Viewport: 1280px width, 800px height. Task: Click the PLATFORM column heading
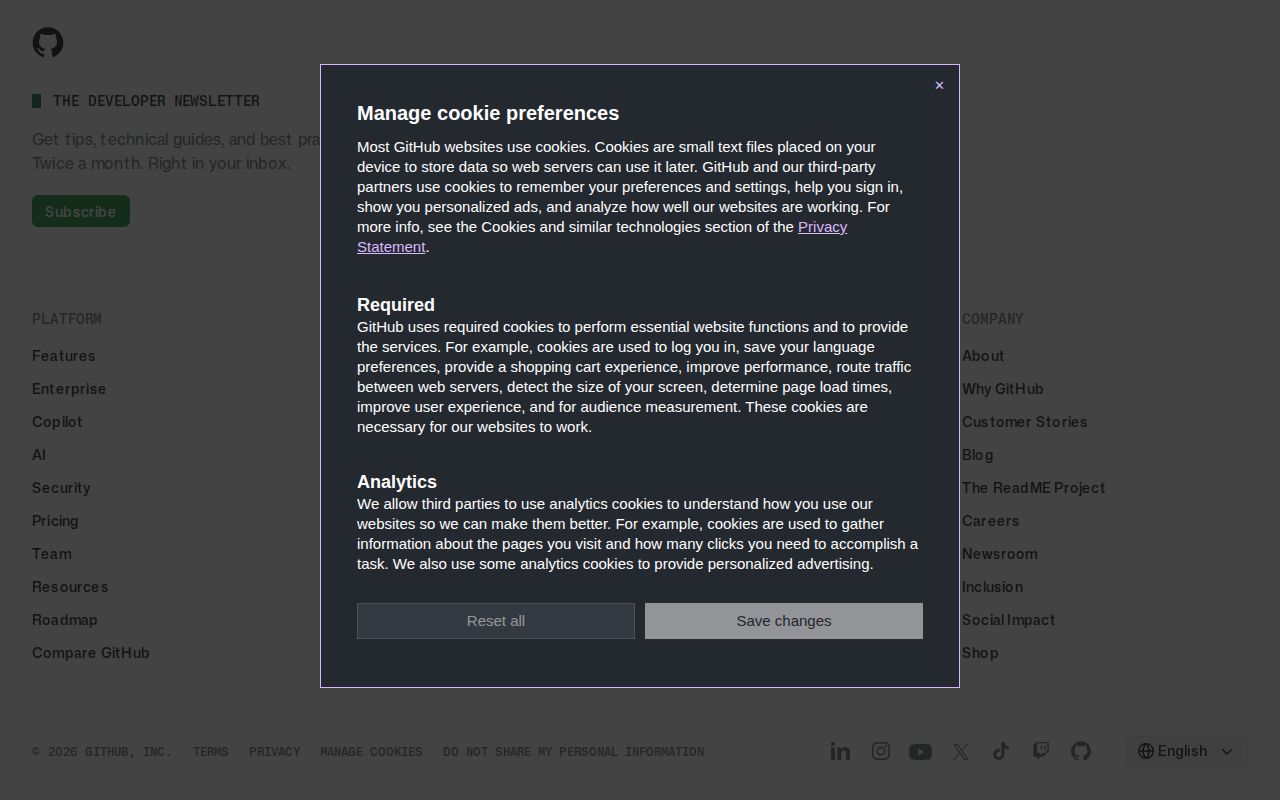point(67,319)
